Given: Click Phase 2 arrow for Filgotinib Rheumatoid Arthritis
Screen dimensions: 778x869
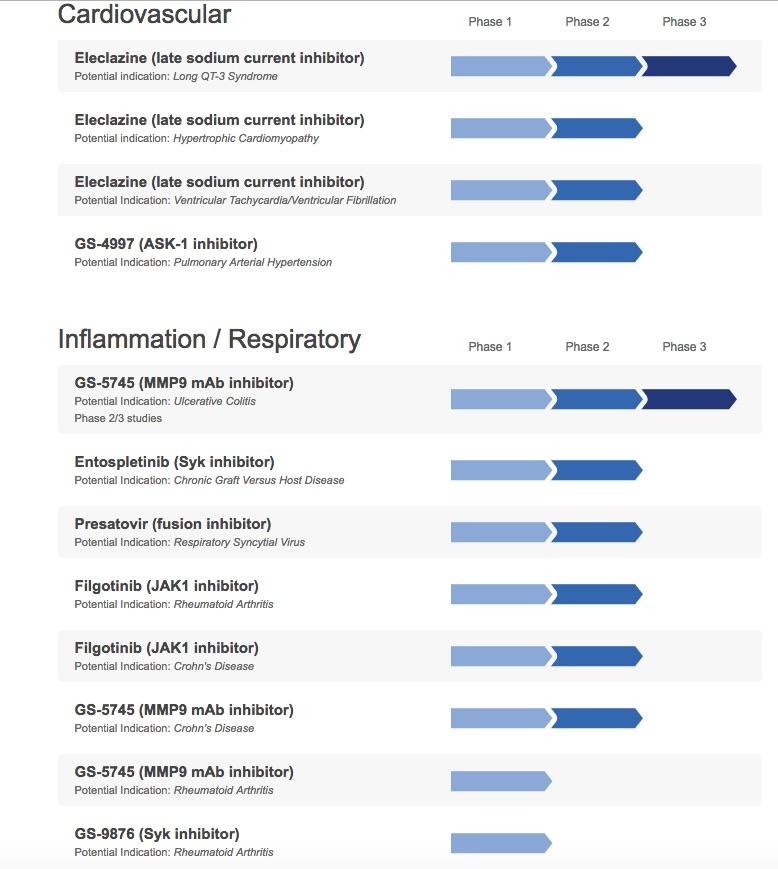Looking at the screenshot, I should pos(596,594).
